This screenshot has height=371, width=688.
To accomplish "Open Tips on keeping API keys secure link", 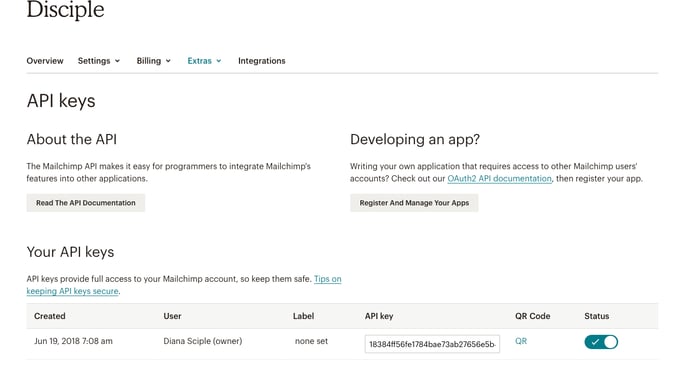I will [327, 279].
